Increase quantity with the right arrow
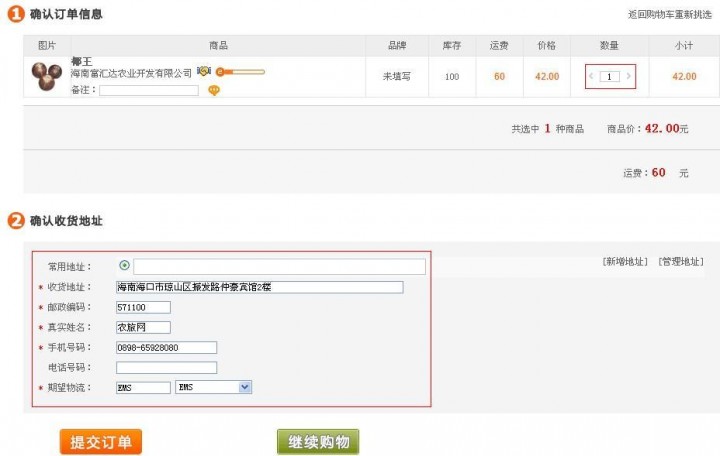This screenshot has height=456, width=720. pyautogui.click(x=628, y=76)
